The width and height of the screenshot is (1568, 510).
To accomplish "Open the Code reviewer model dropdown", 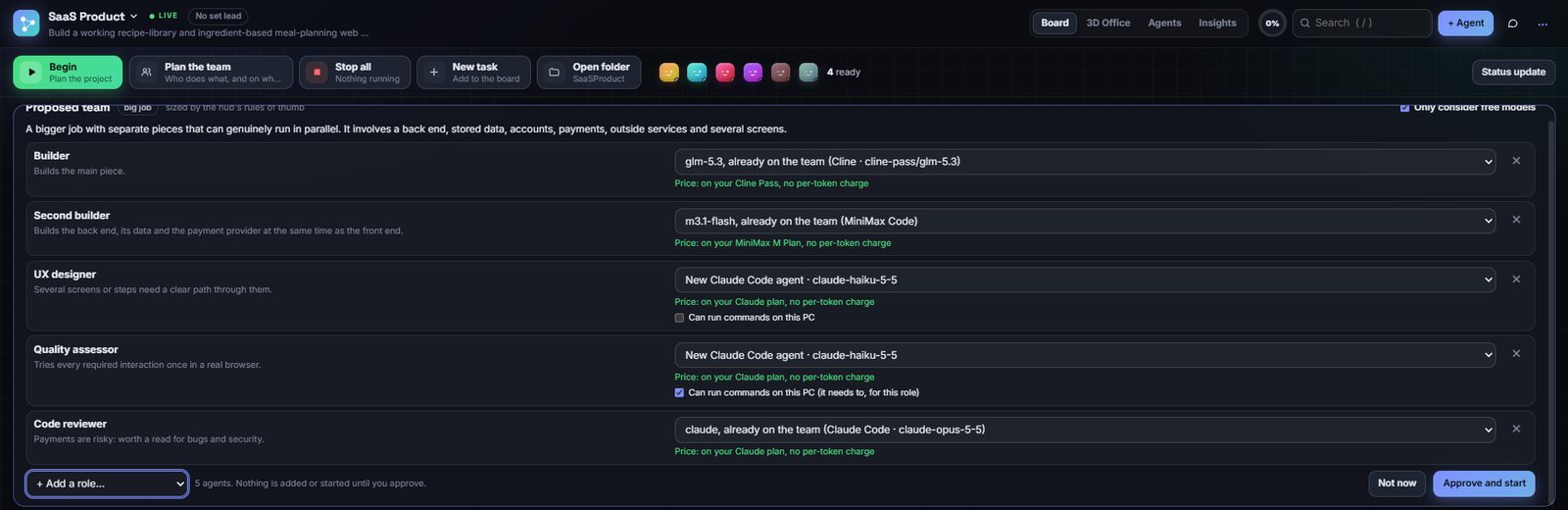I will click(1085, 430).
